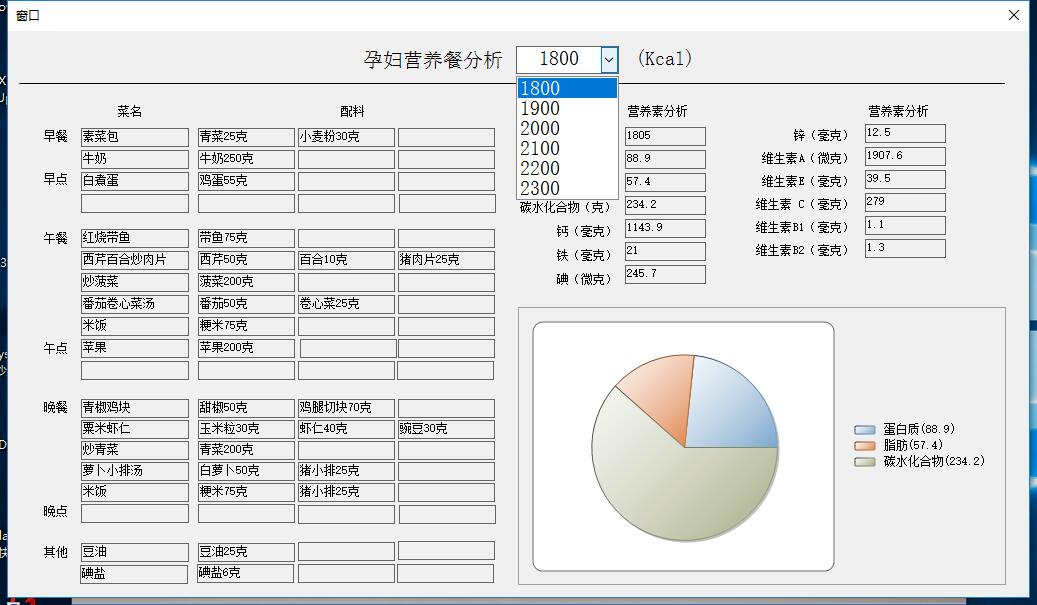Viewport: 1037px width, 605px height.
Task: Click the 猪肉片25克 ingredient field
Action: (446, 260)
